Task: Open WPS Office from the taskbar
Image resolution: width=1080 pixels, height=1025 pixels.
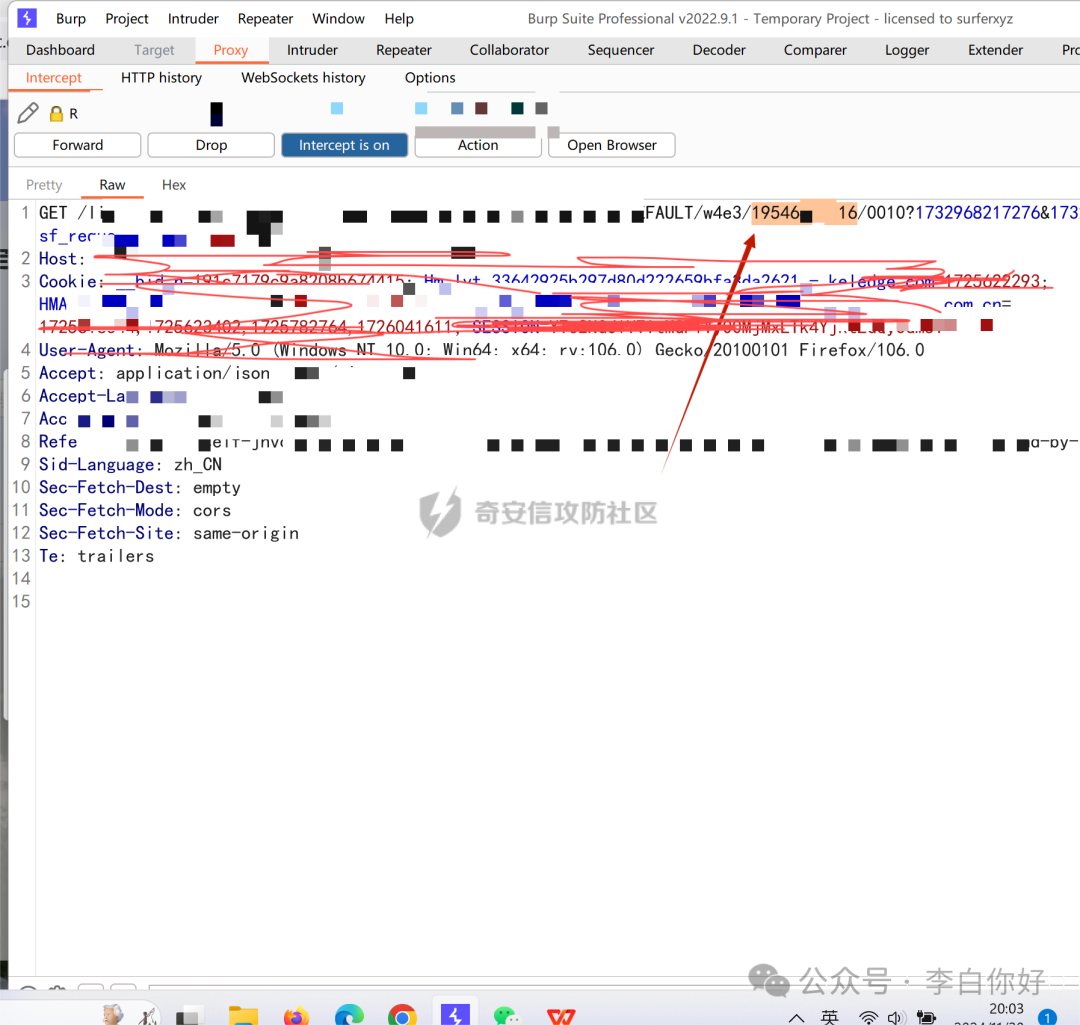Action: click(561, 1017)
